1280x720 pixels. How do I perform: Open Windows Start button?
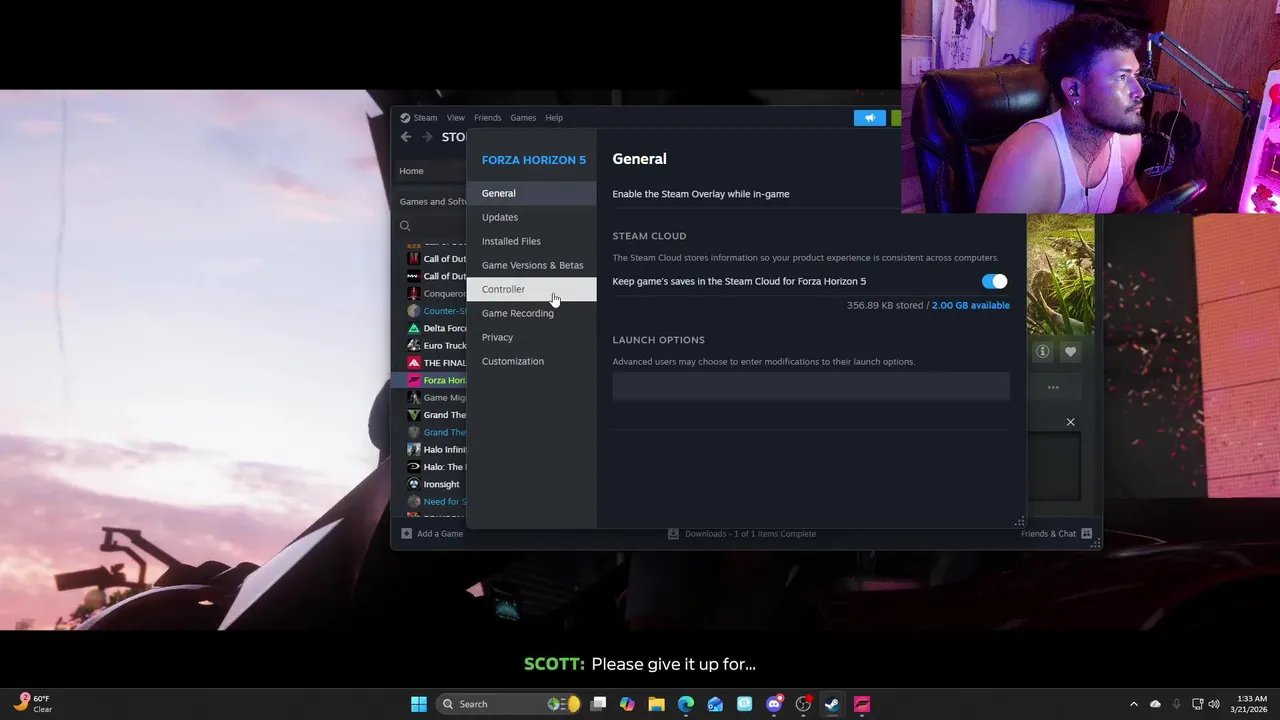(419, 704)
